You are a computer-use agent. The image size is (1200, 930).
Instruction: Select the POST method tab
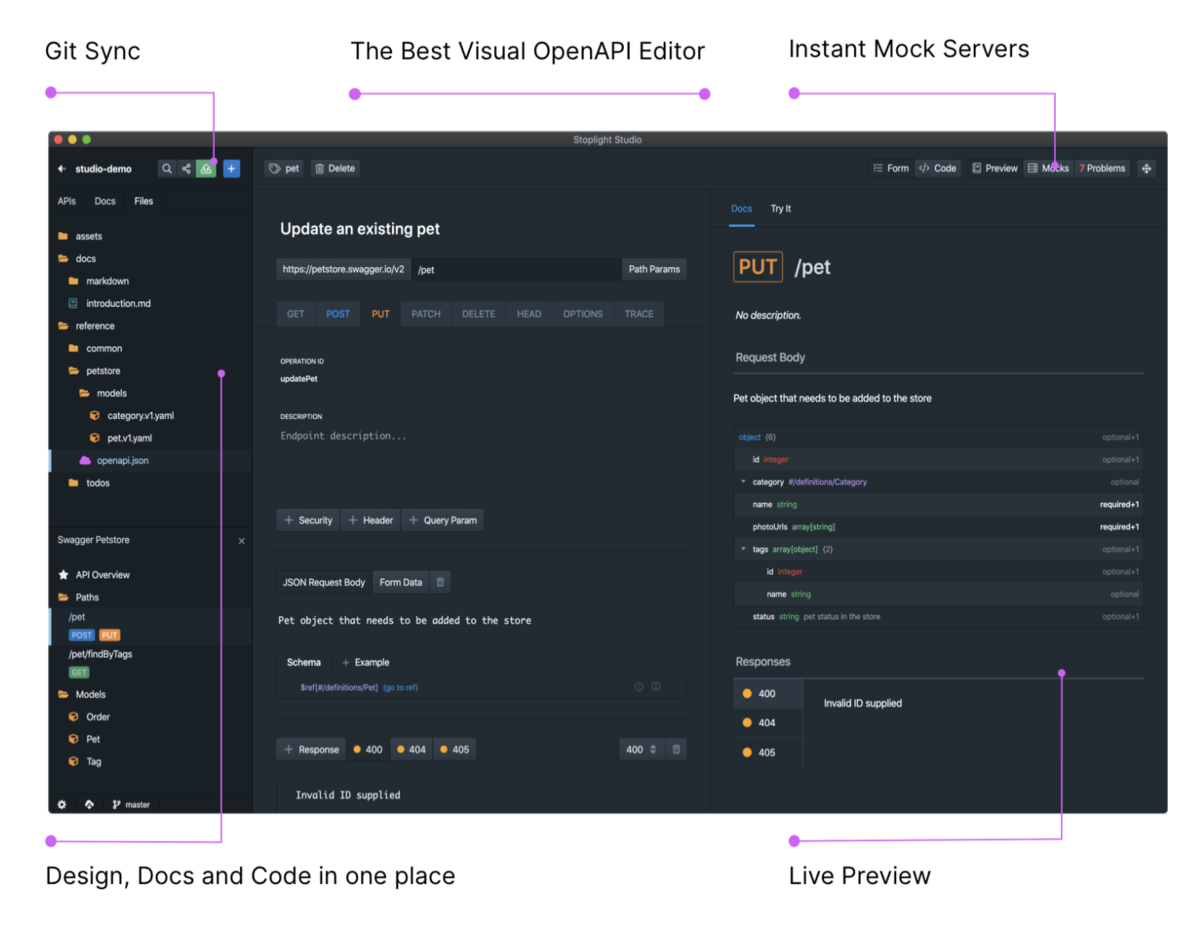click(x=338, y=314)
